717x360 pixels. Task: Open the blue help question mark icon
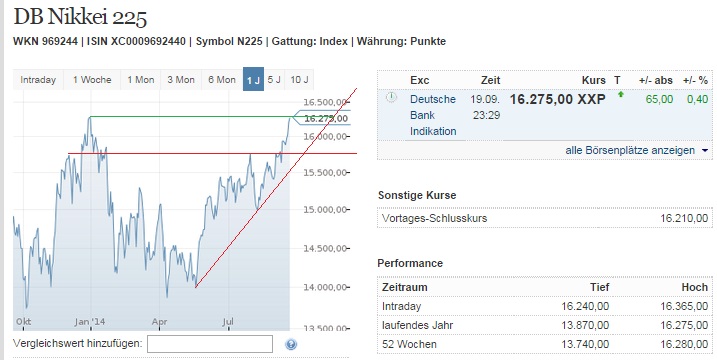[x=291, y=344]
